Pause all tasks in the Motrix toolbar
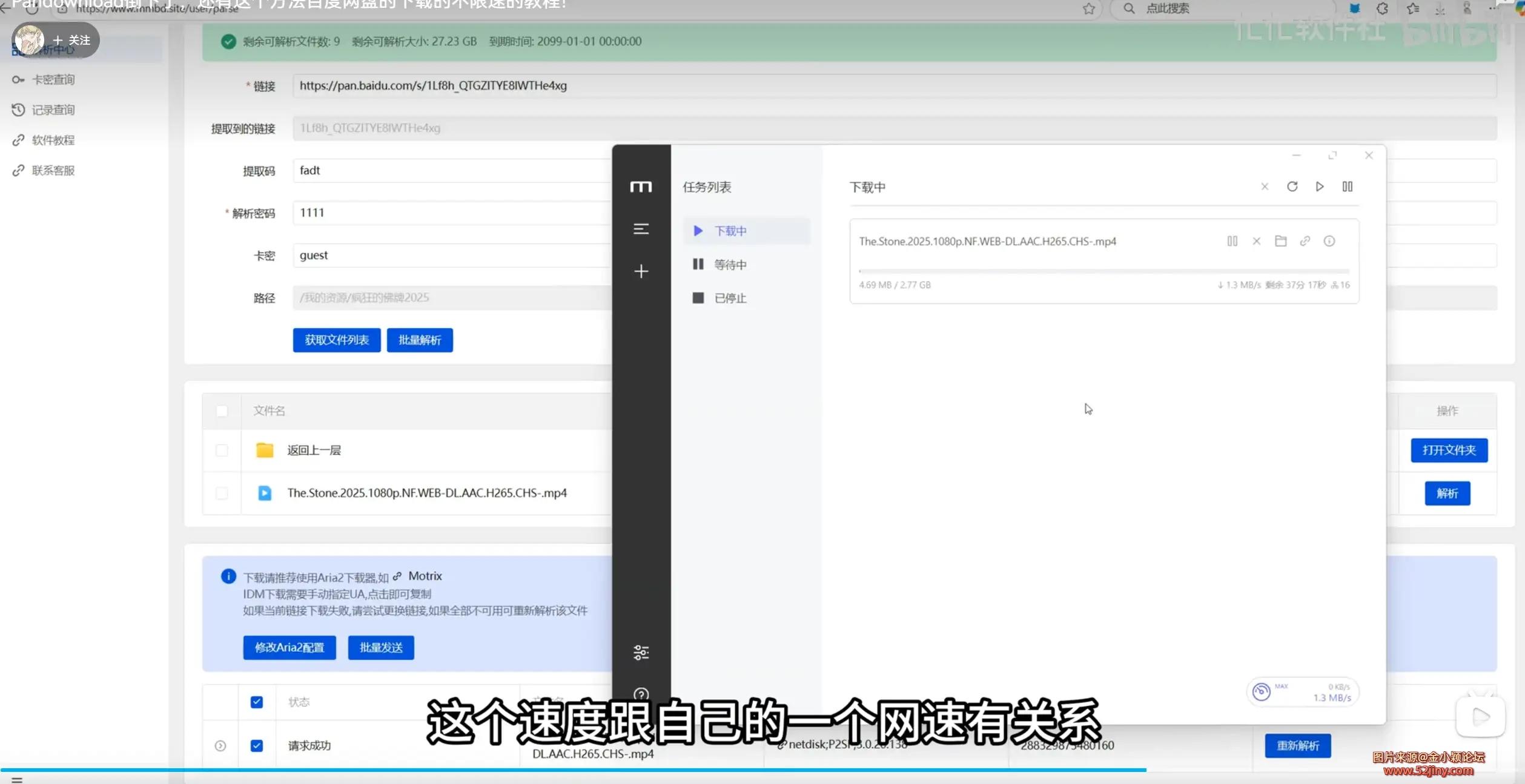1525x784 pixels. pyautogui.click(x=1347, y=186)
